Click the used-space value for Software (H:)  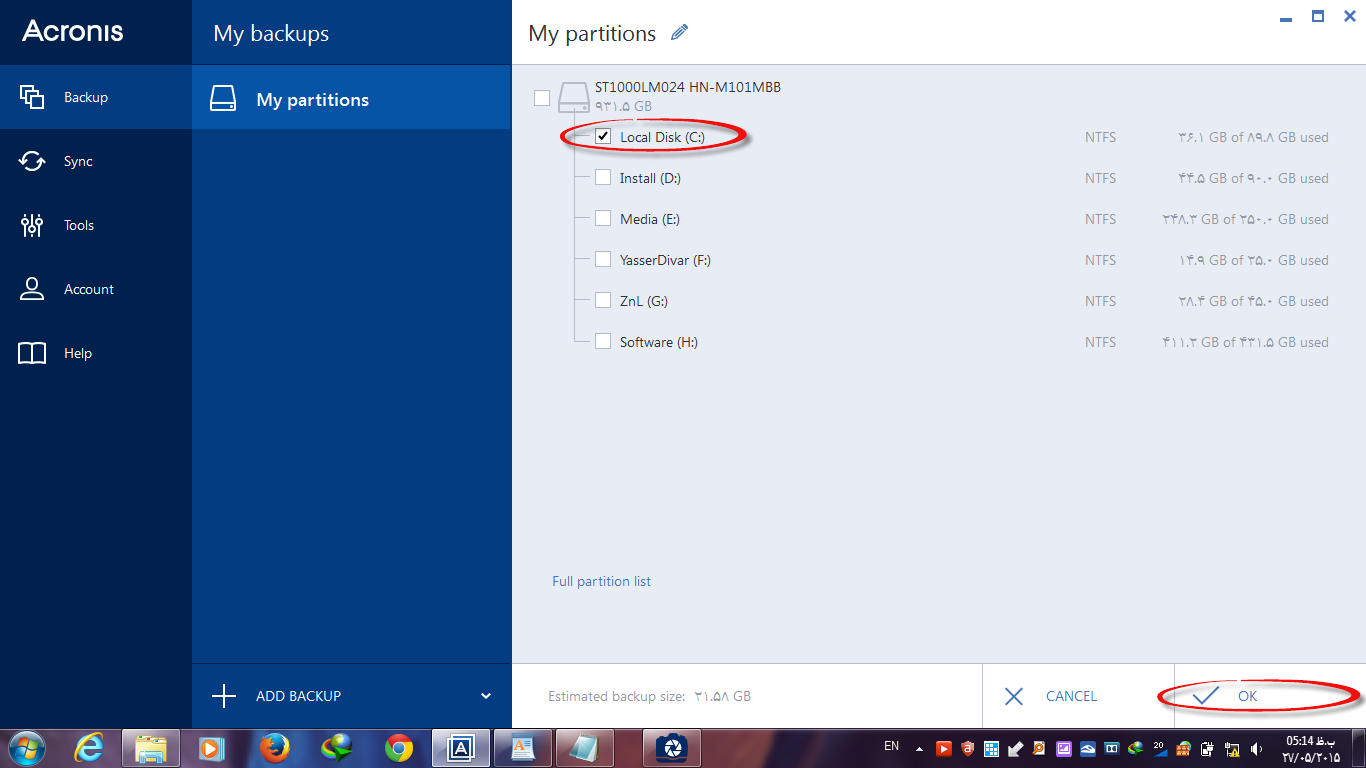pos(1245,342)
